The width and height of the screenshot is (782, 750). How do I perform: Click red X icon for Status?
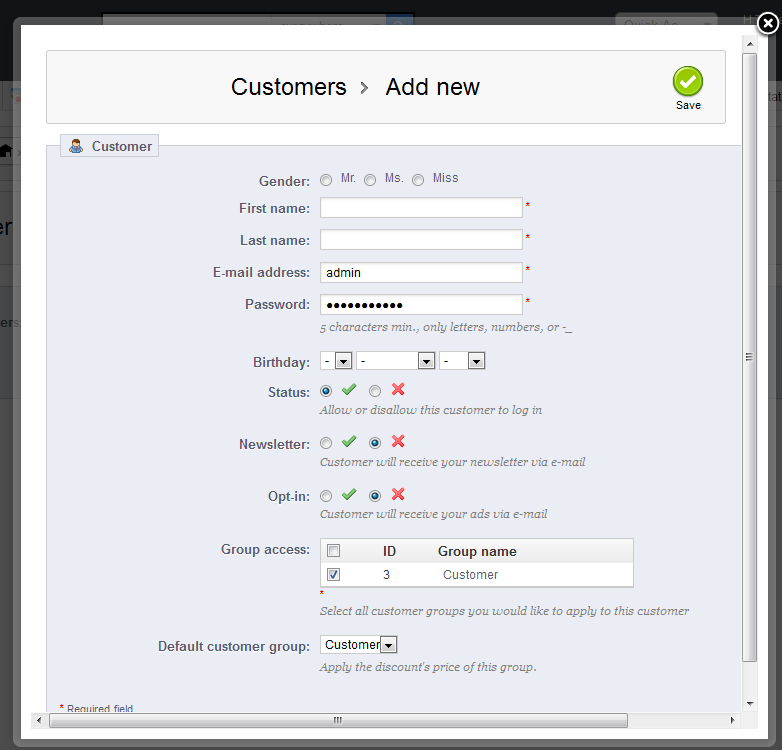click(398, 390)
